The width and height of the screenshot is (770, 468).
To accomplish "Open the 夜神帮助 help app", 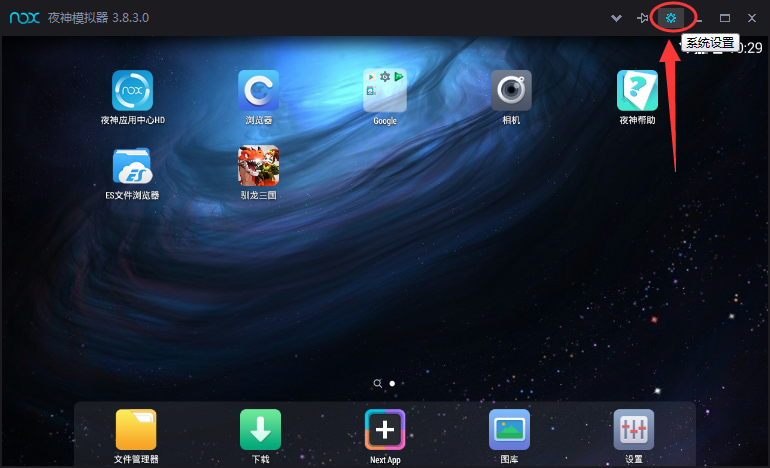I will tap(637, 90).
